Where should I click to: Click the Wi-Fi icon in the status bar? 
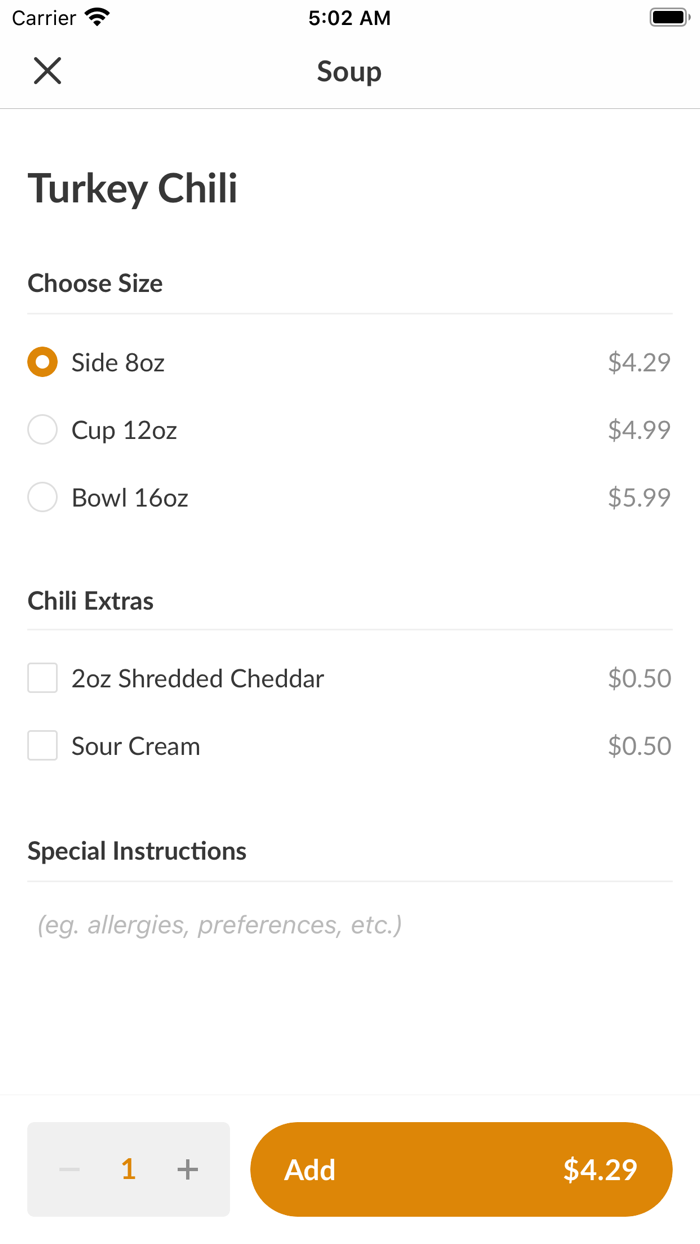[96, 16]
